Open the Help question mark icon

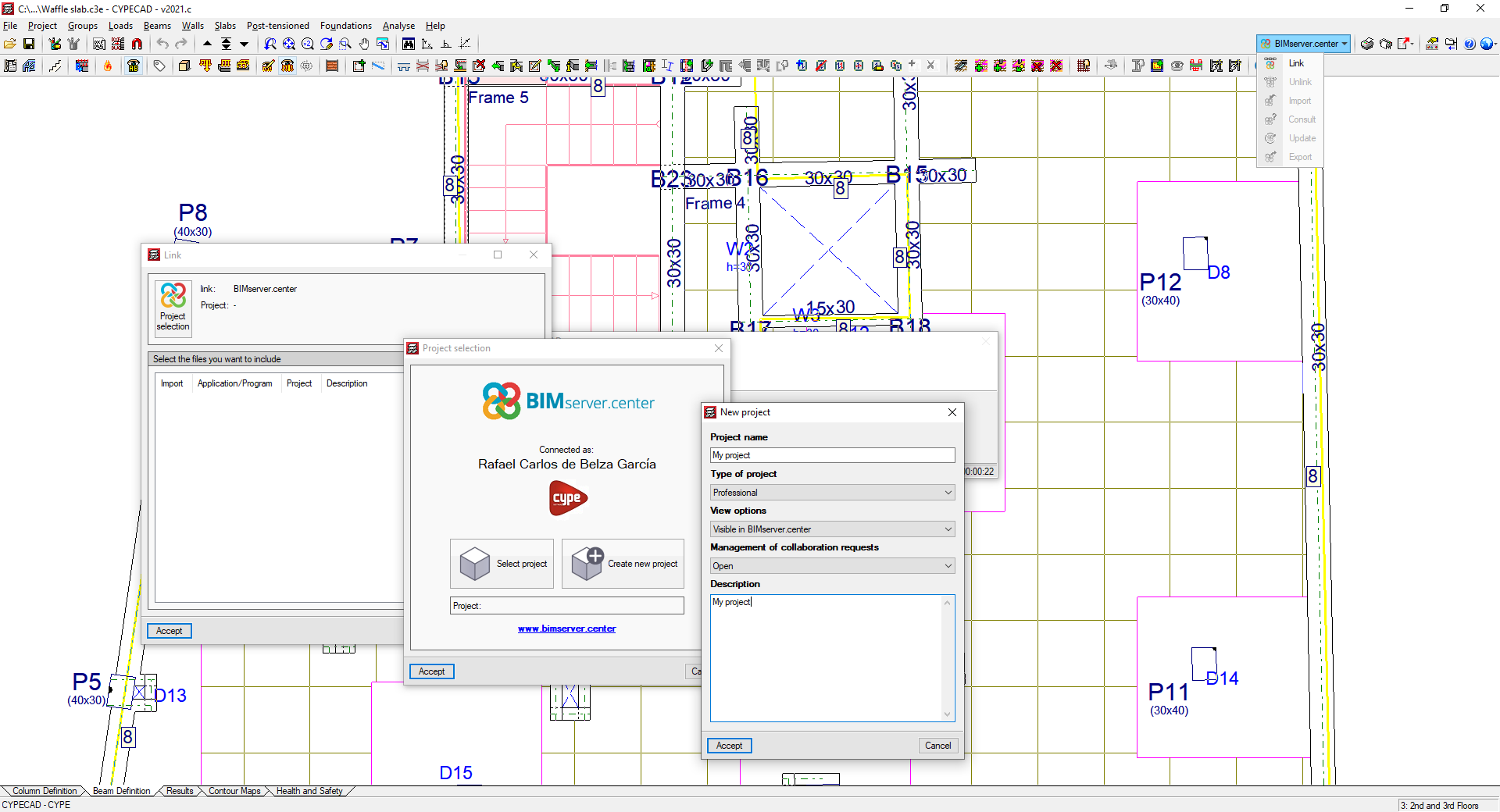[1470, 45]
